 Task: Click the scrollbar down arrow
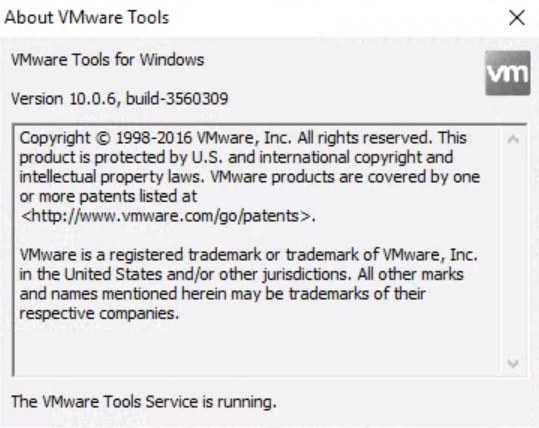(x=513, y=363)
